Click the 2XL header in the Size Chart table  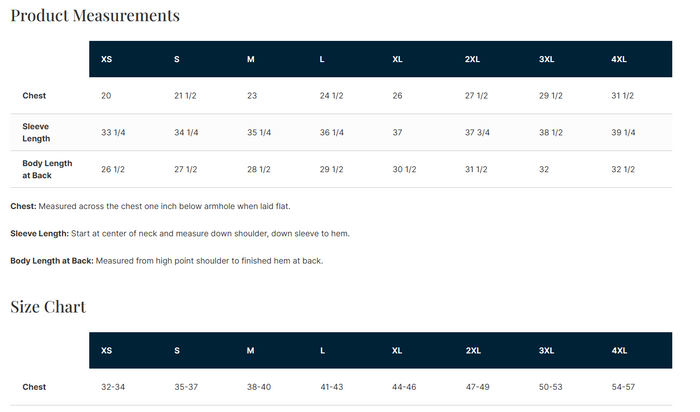[x=473, y=351]
